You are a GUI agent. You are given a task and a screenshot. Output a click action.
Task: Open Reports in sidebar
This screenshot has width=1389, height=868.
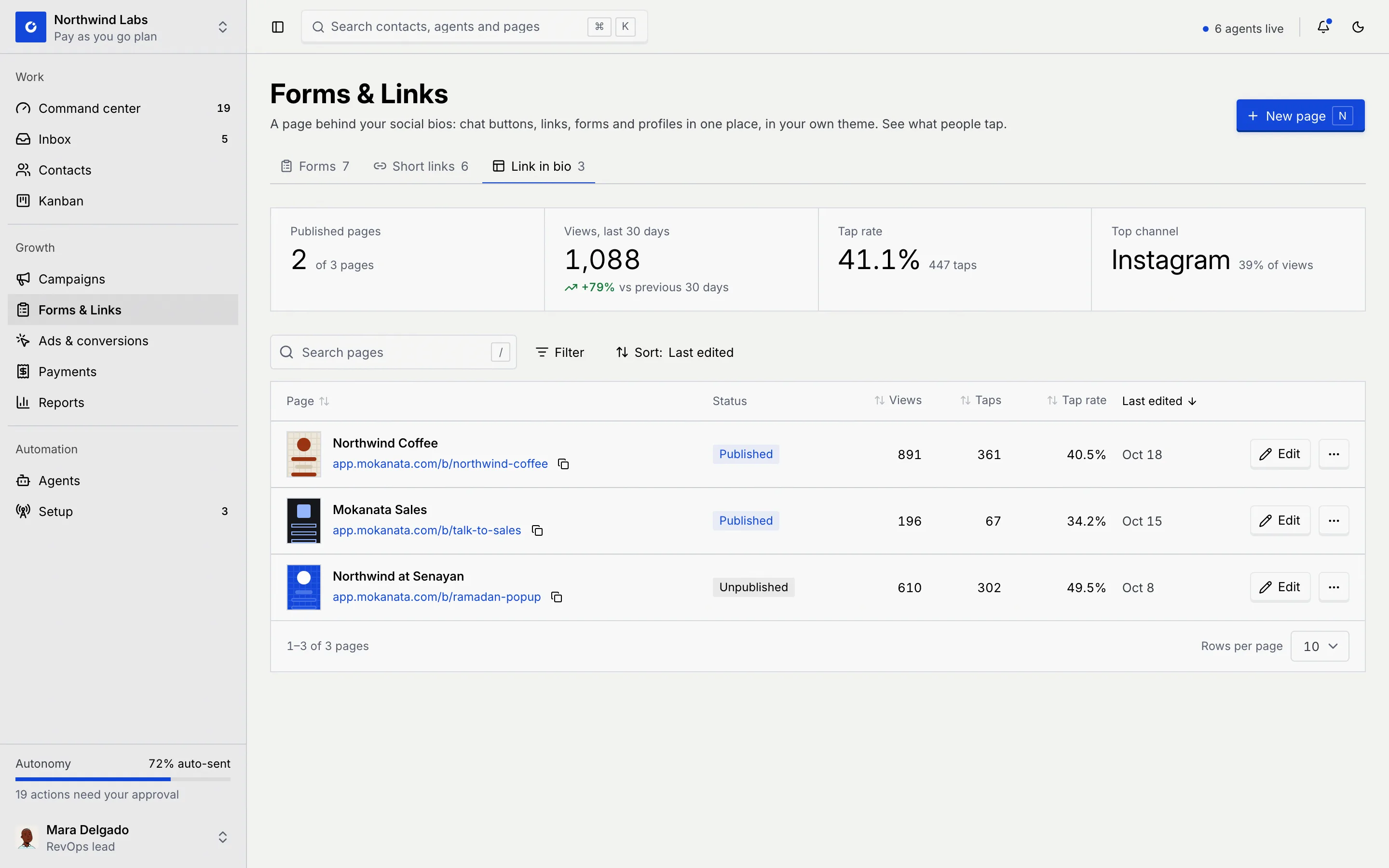click(123, 403)
